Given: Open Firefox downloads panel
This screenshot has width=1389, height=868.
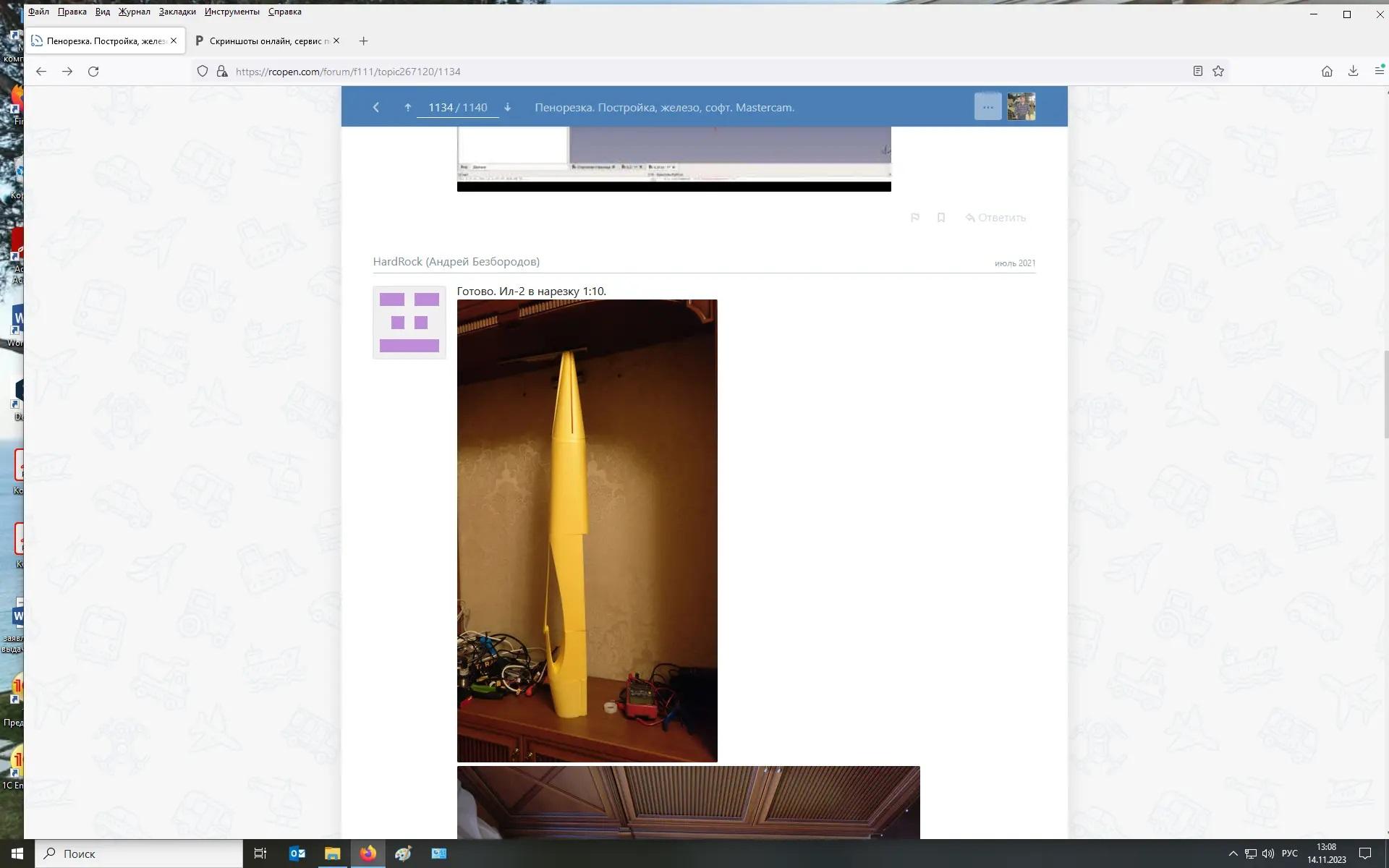Looking at the screenshot, I should [x=1353, y=71].
